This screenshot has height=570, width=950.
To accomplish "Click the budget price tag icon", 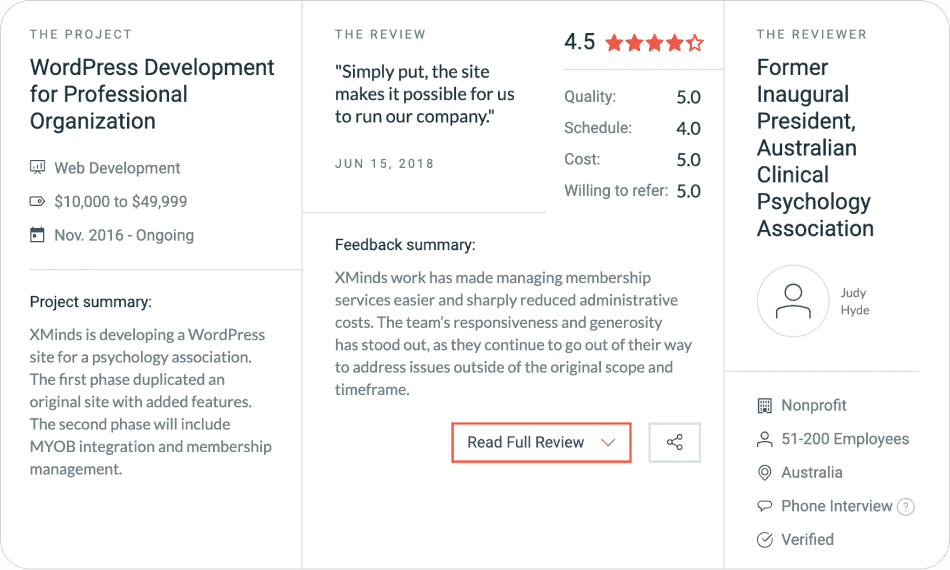I will tap(38, 202).
